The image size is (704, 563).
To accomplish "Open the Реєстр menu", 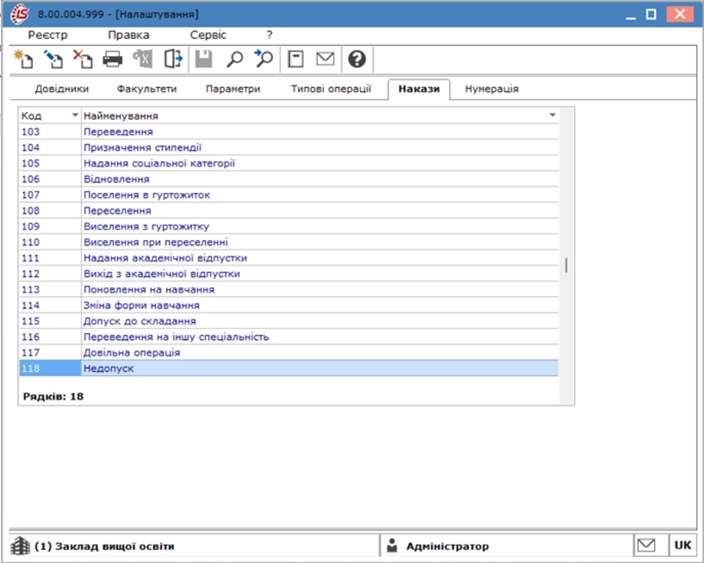I will [x=48, y=35].
